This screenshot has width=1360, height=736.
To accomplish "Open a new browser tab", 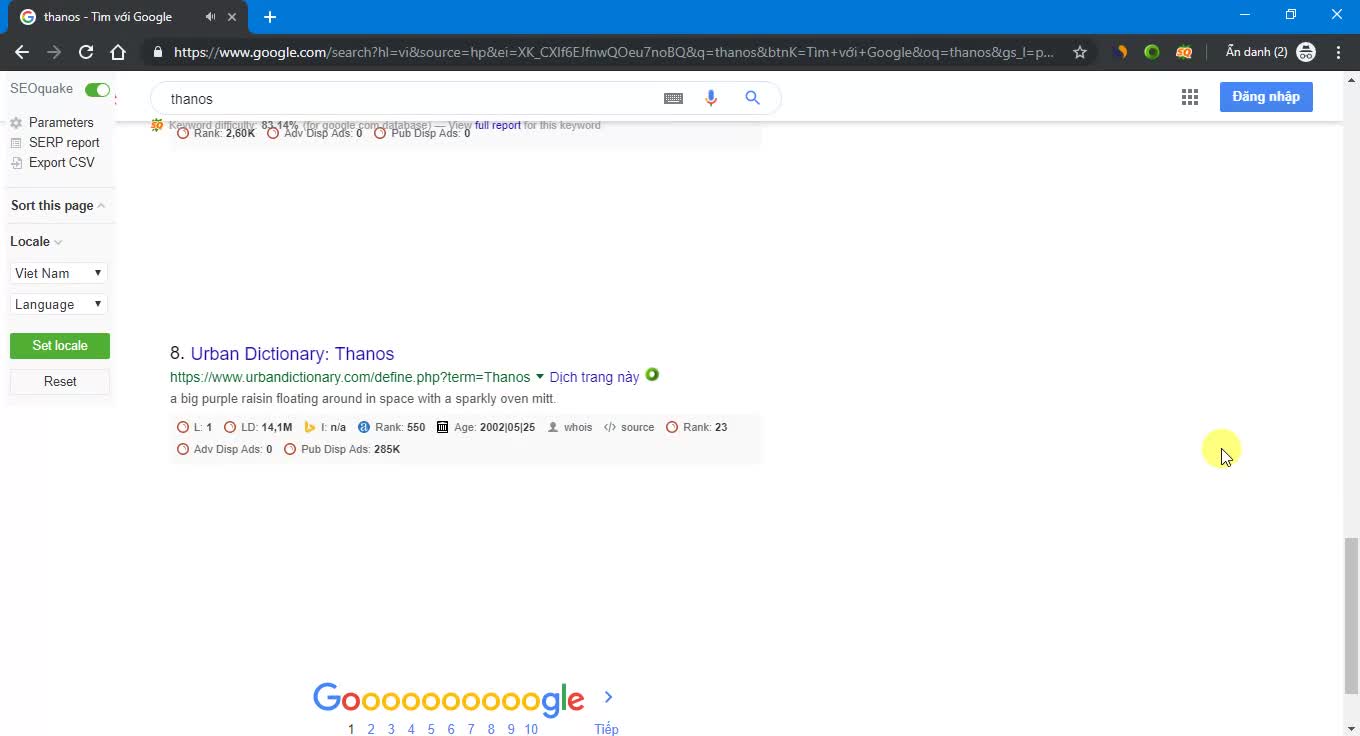I will (x=270, y=17).
